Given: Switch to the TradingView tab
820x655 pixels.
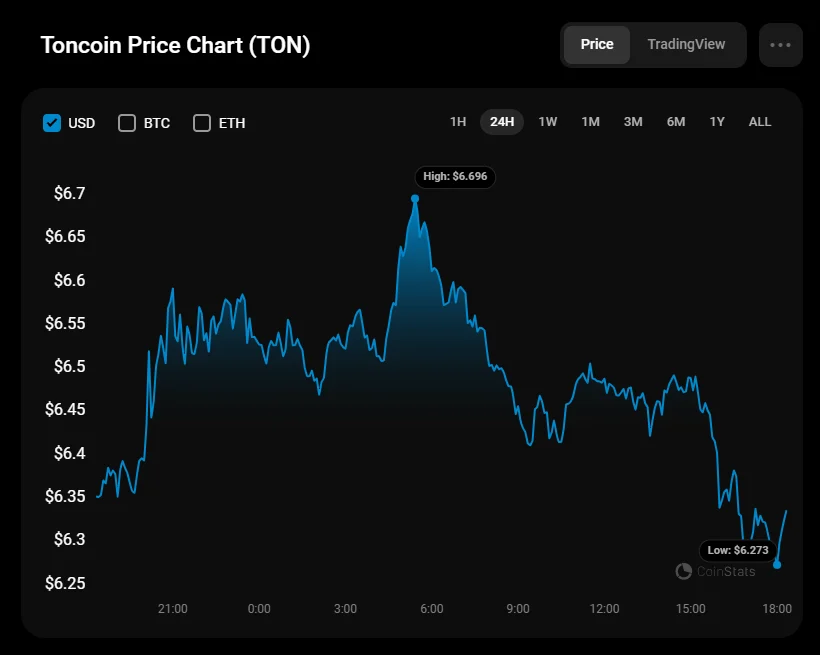Looking at the screenshot, I should coord(686,45).
